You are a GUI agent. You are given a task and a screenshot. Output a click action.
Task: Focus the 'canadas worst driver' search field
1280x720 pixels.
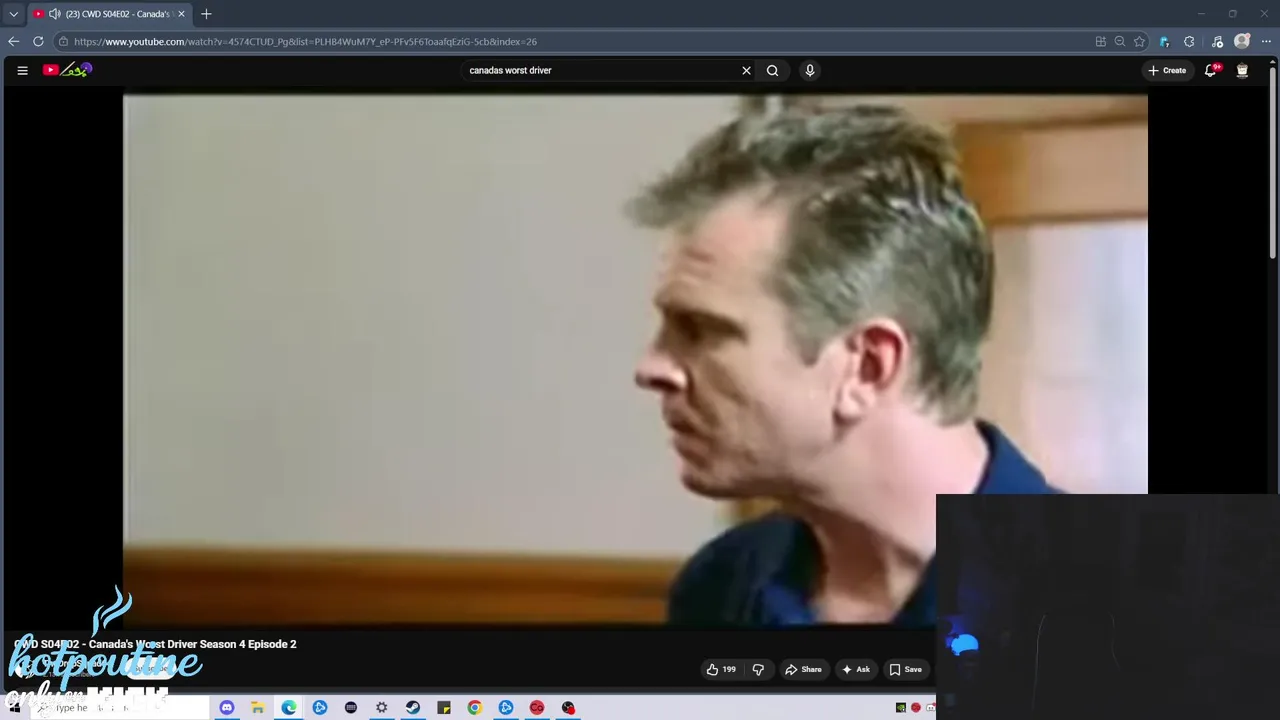pyautogui.click(x=600, y=70)
